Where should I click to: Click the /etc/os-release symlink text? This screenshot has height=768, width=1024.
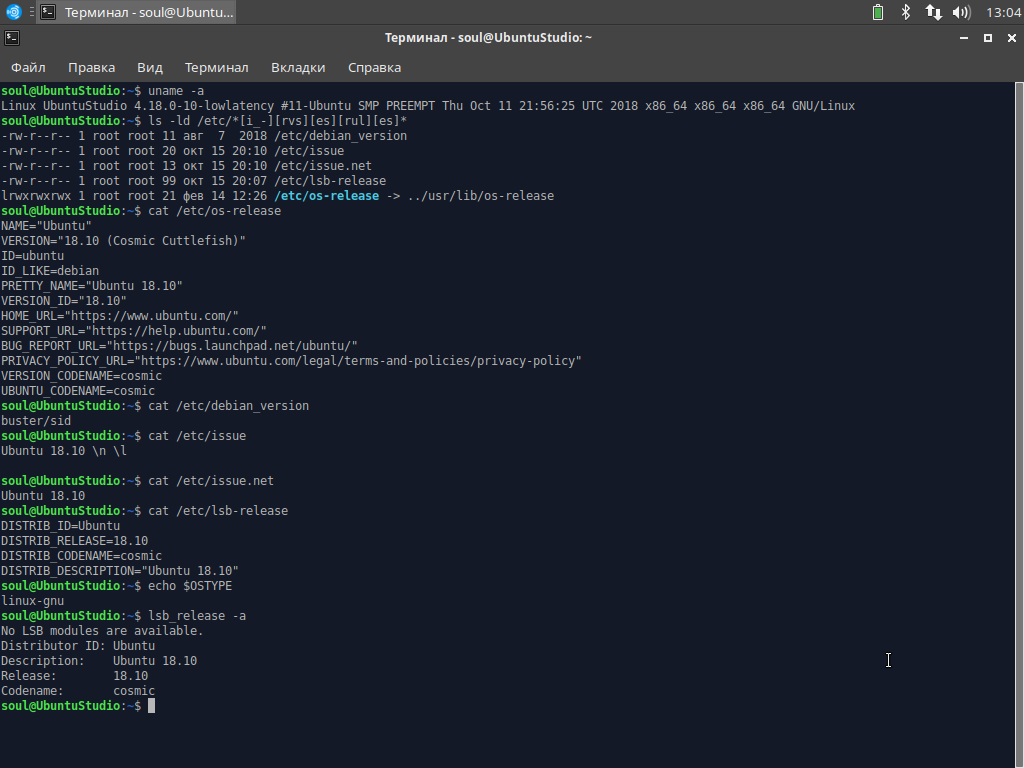coord(327,196)
